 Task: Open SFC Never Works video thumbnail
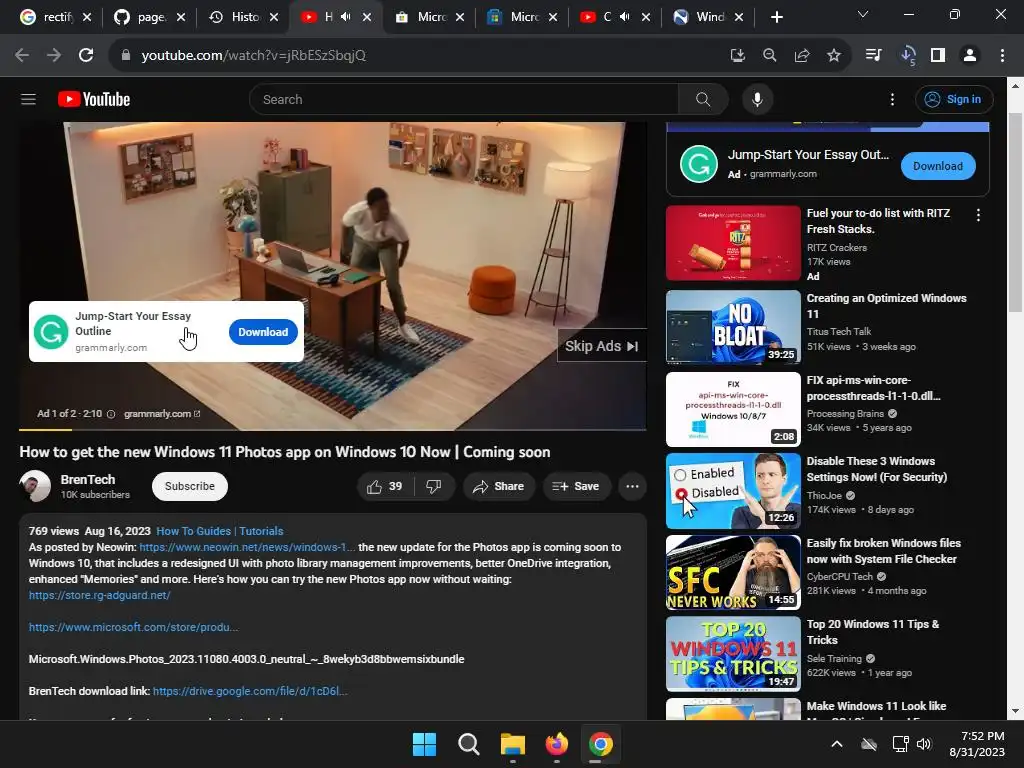coord(733,572)
